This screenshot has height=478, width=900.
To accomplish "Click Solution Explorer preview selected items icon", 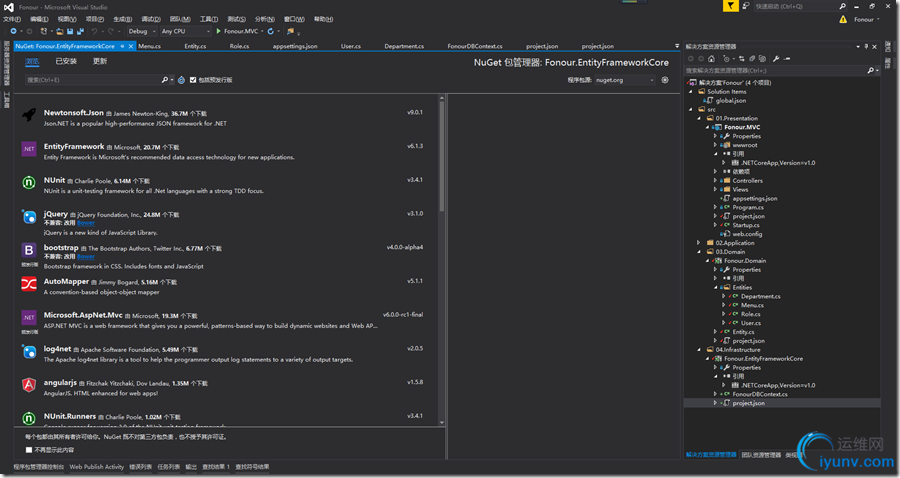I will (787, 59).
